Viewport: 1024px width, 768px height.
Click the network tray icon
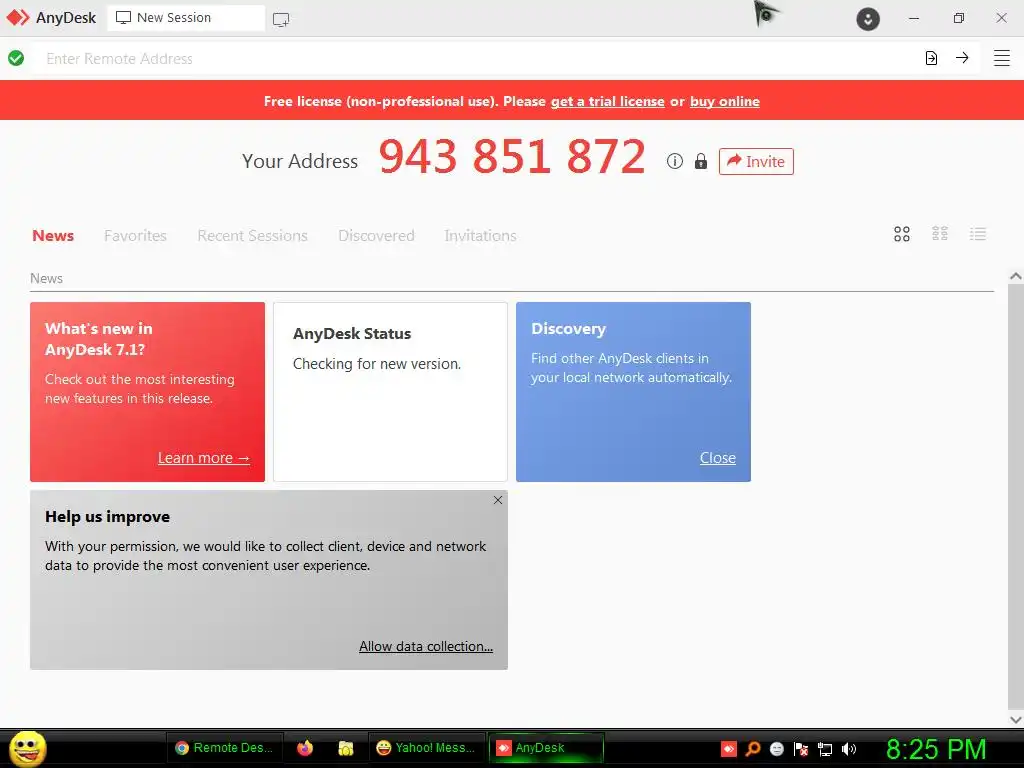825,749
